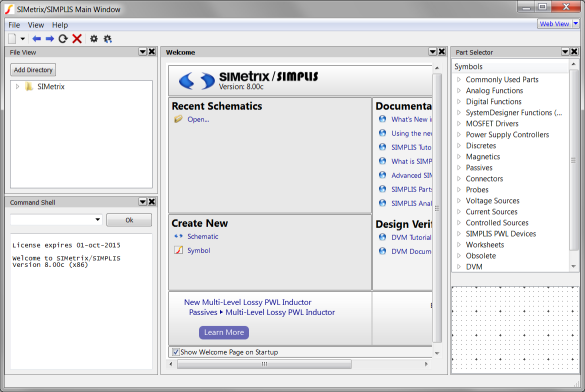Click the globe icon beside DVM Documentation
This screenshot has width=585, height=392.
coord(382,251)
